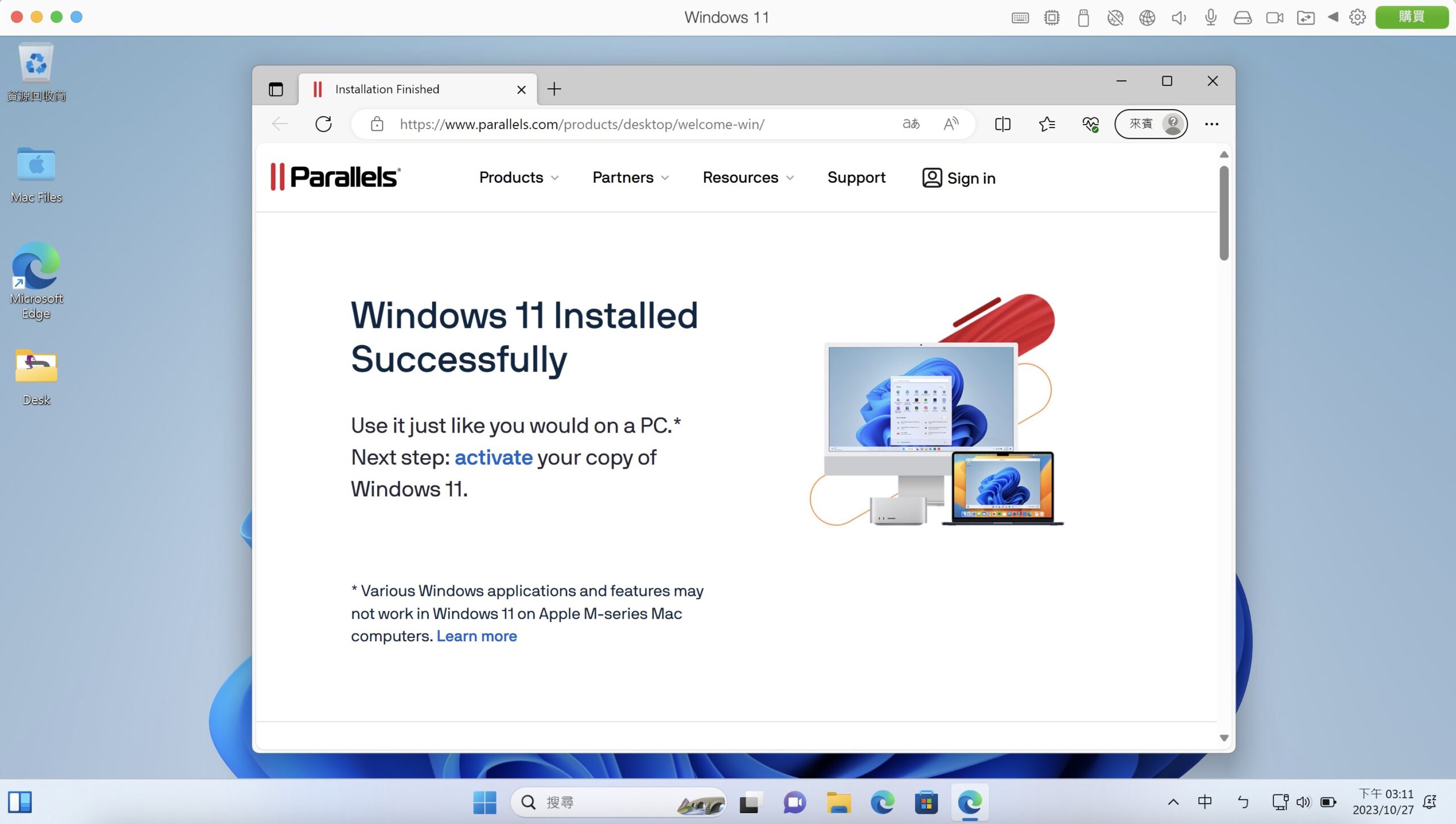Click the speaker icon in the Parallels toolbar
The width and height of the screenshot is (1456, 824).
point(1178,18)
